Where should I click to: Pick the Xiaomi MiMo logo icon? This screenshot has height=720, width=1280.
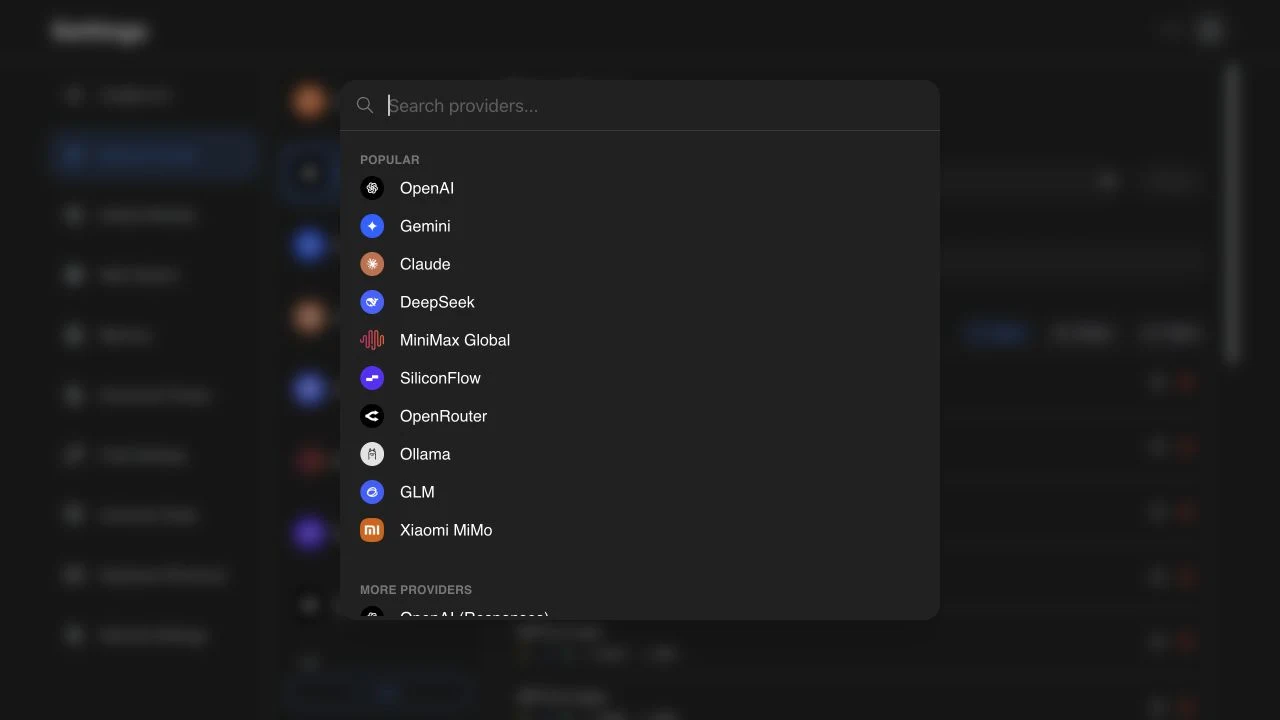tap(372, 530)
